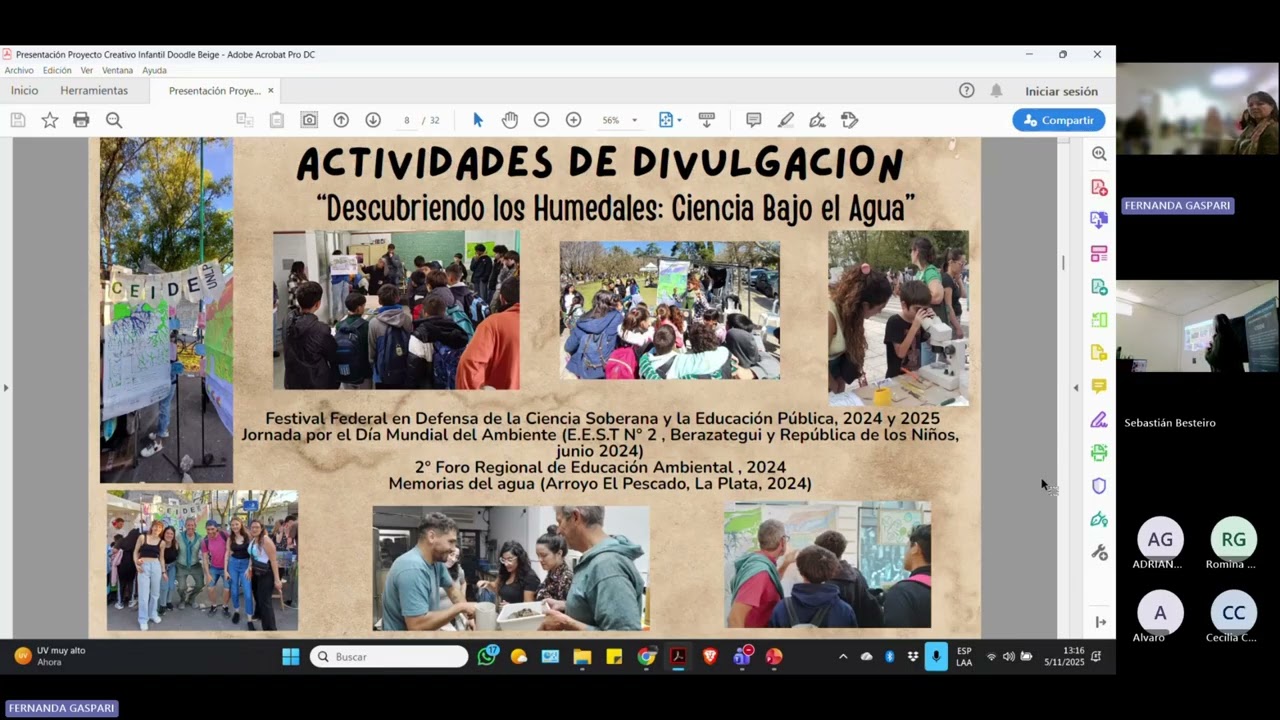Click the document vertical scrollbar thumb

1063,262
